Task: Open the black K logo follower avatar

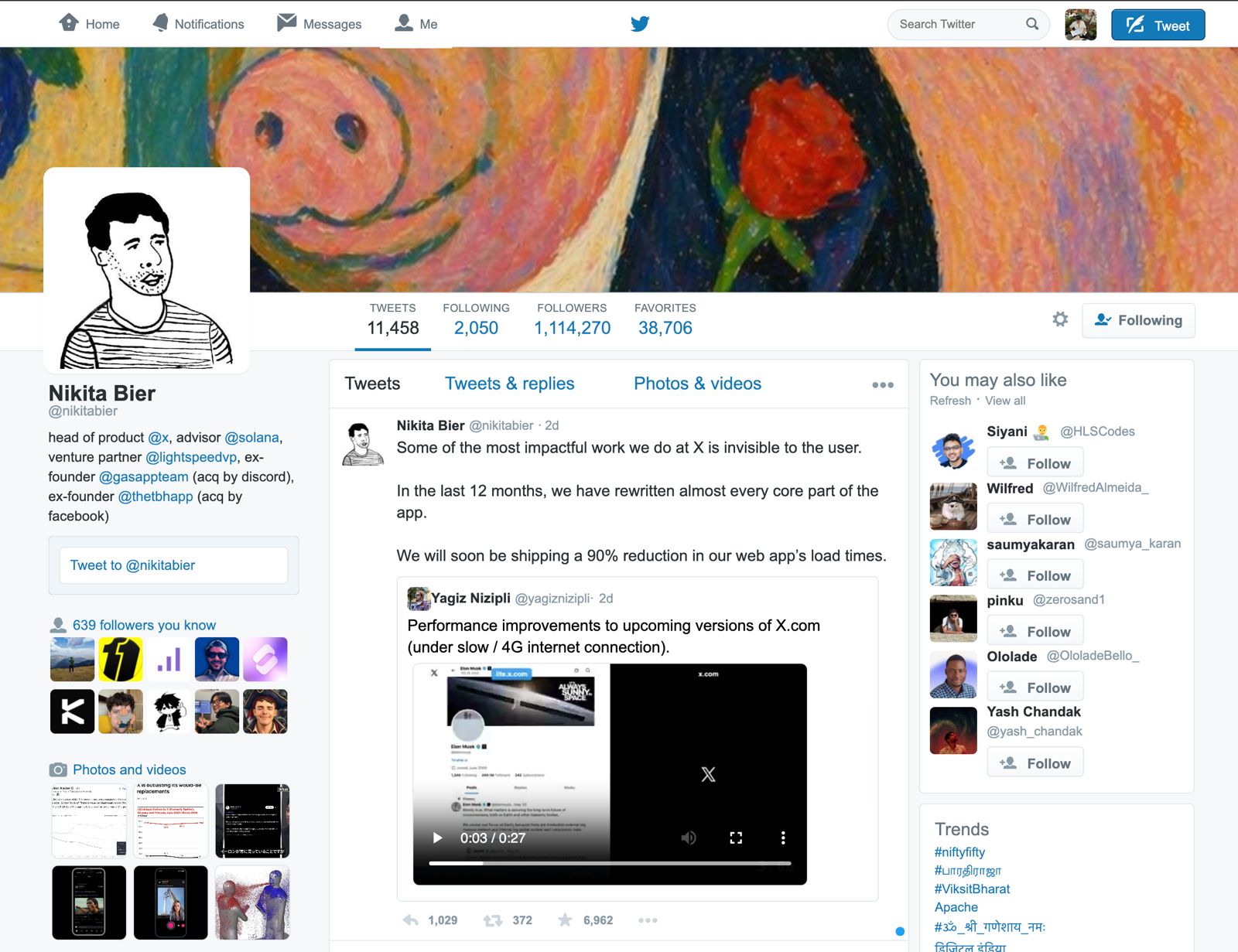Action: 72,711
